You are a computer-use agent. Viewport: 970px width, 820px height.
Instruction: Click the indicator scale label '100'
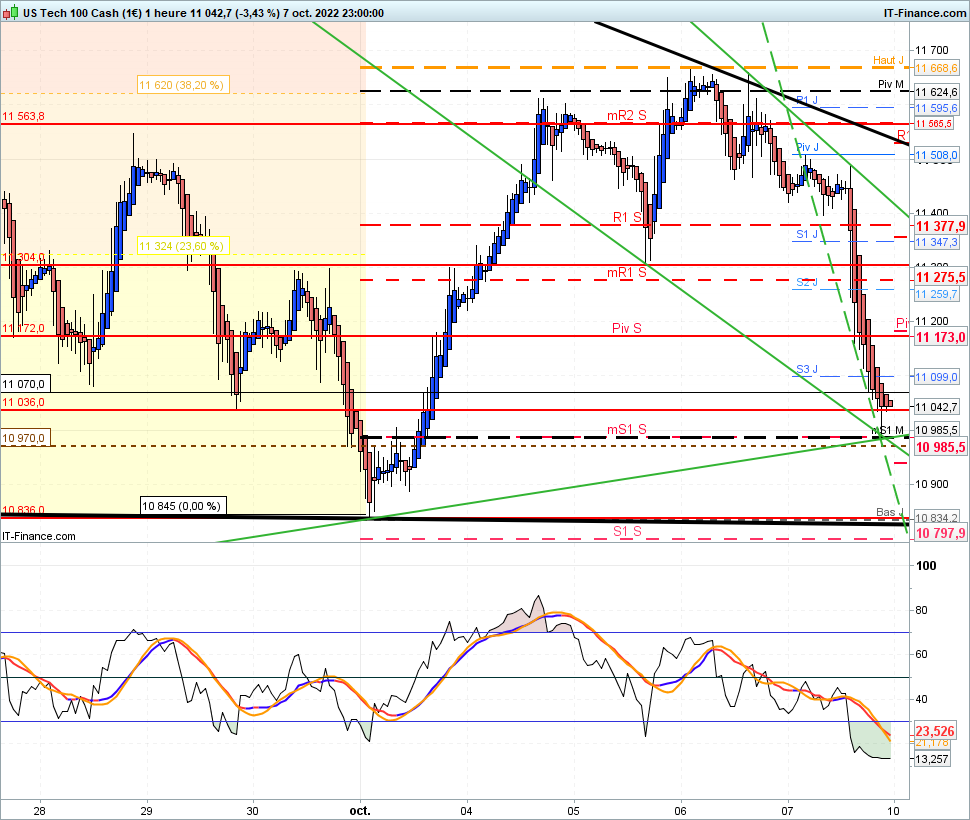(926, 565)
